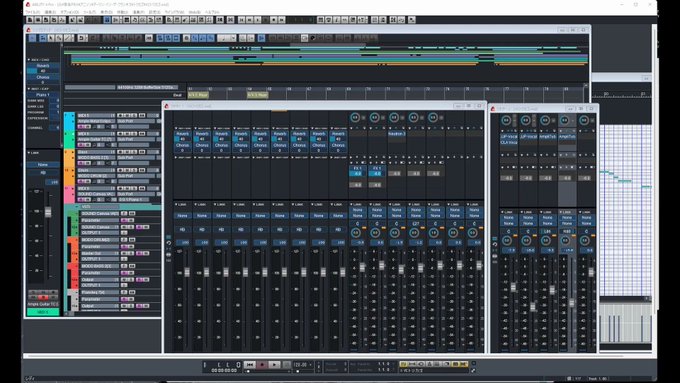
Task: Select the arrow pointer tool in song editor toolbar
Action: (x=51, y=38)
